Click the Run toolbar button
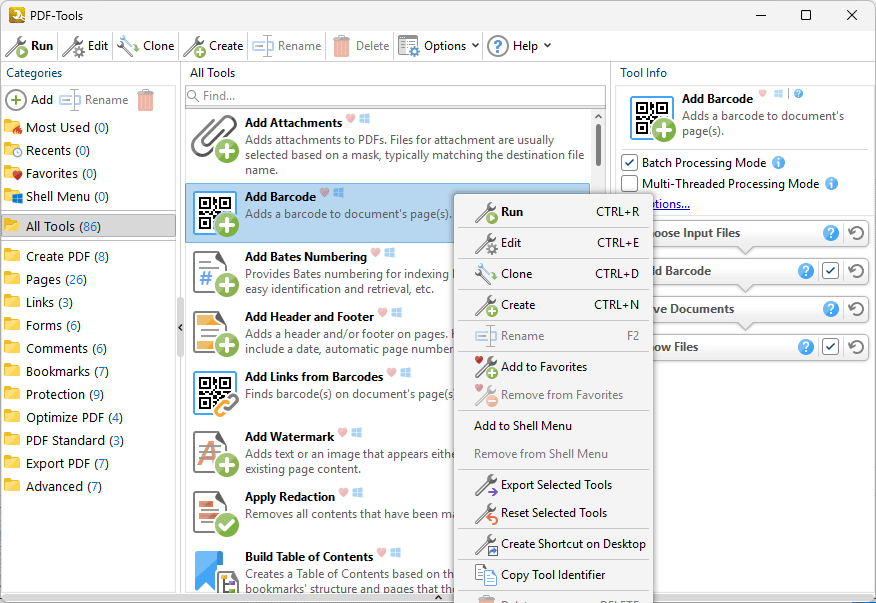Screen dimensions: 876x603 tap(30, 46)
